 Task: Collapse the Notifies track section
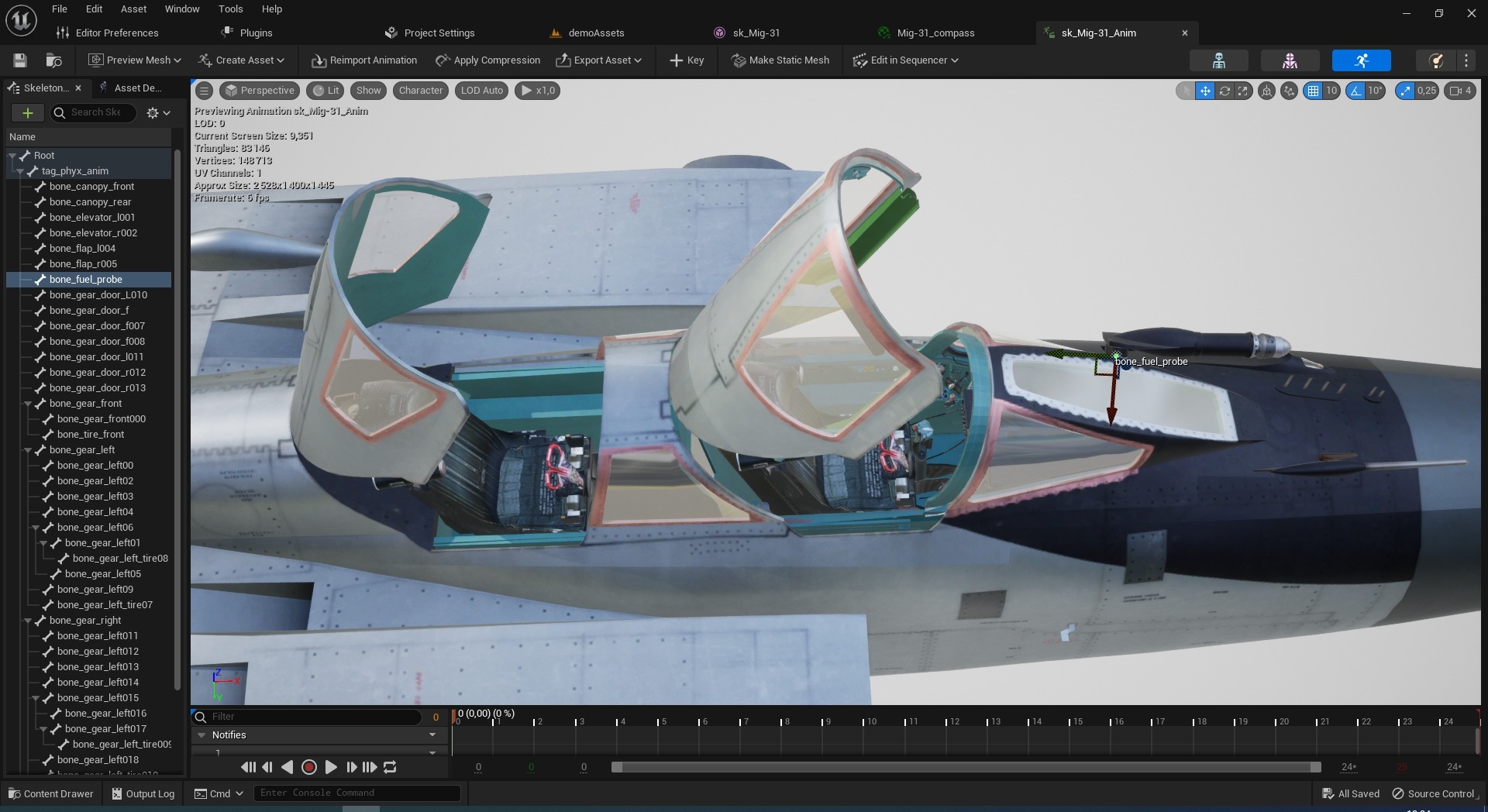click(202, 735)
